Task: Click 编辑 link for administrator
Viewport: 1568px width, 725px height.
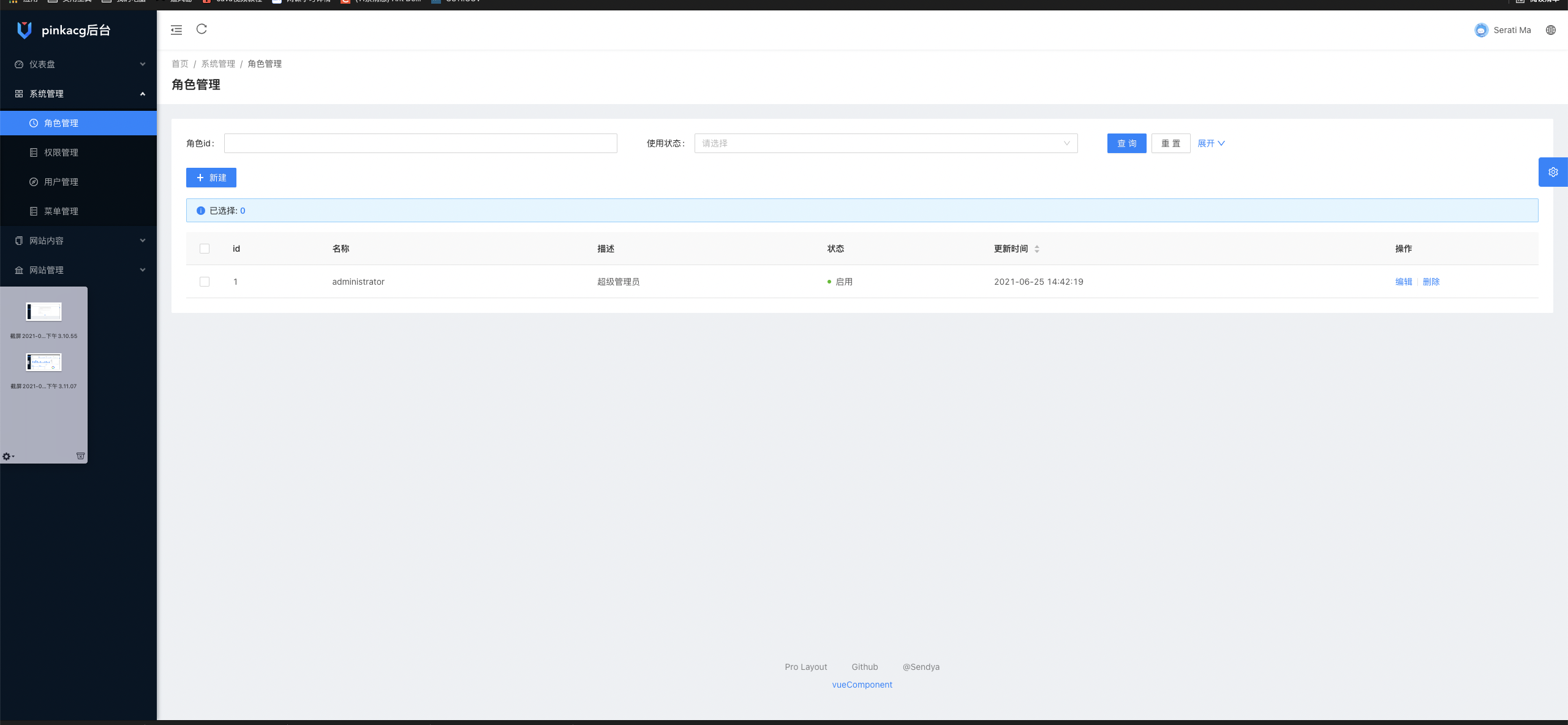Action: pos(1403,282)
